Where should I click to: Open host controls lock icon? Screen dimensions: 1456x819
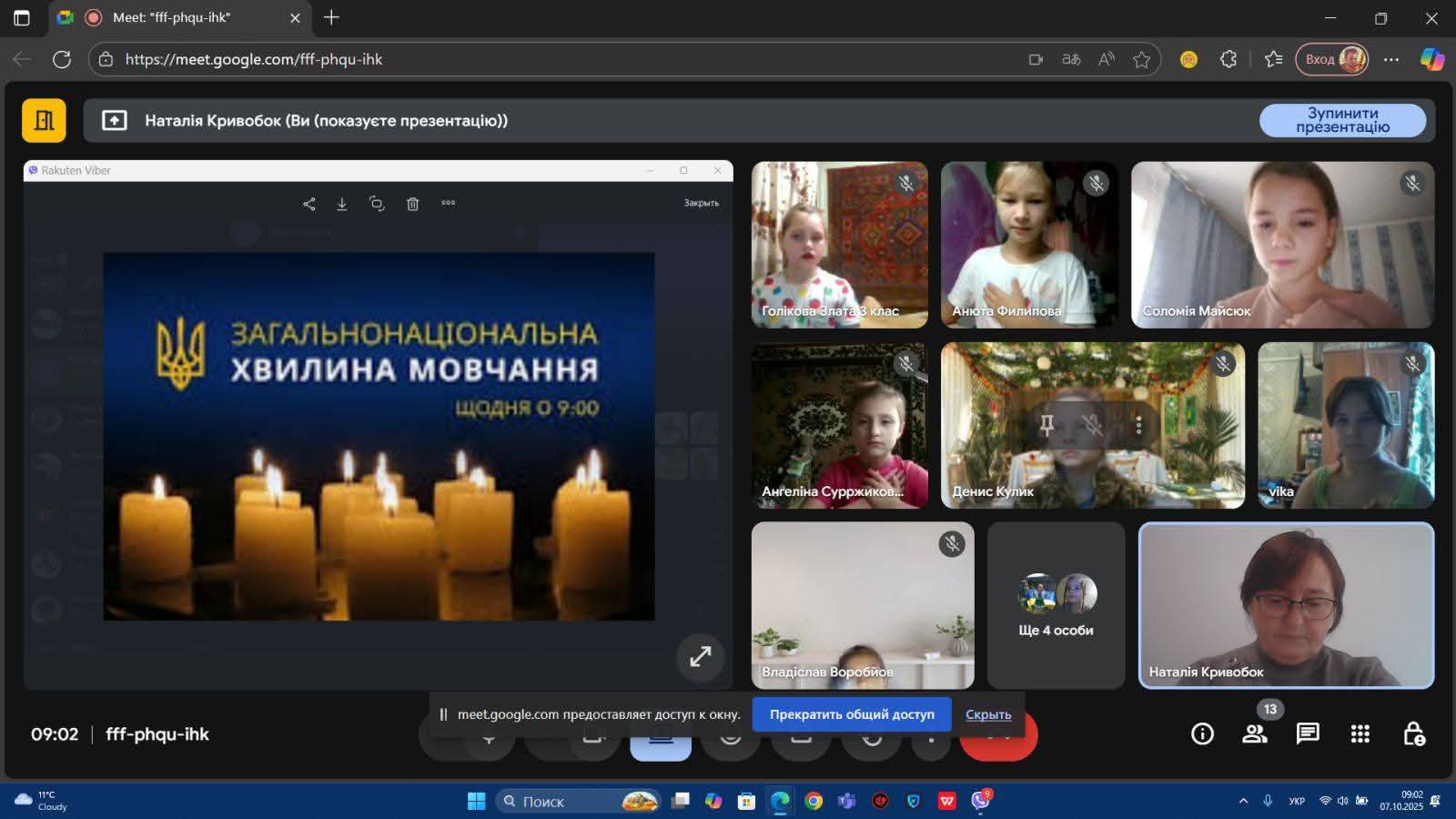(x=1413, y=733)
